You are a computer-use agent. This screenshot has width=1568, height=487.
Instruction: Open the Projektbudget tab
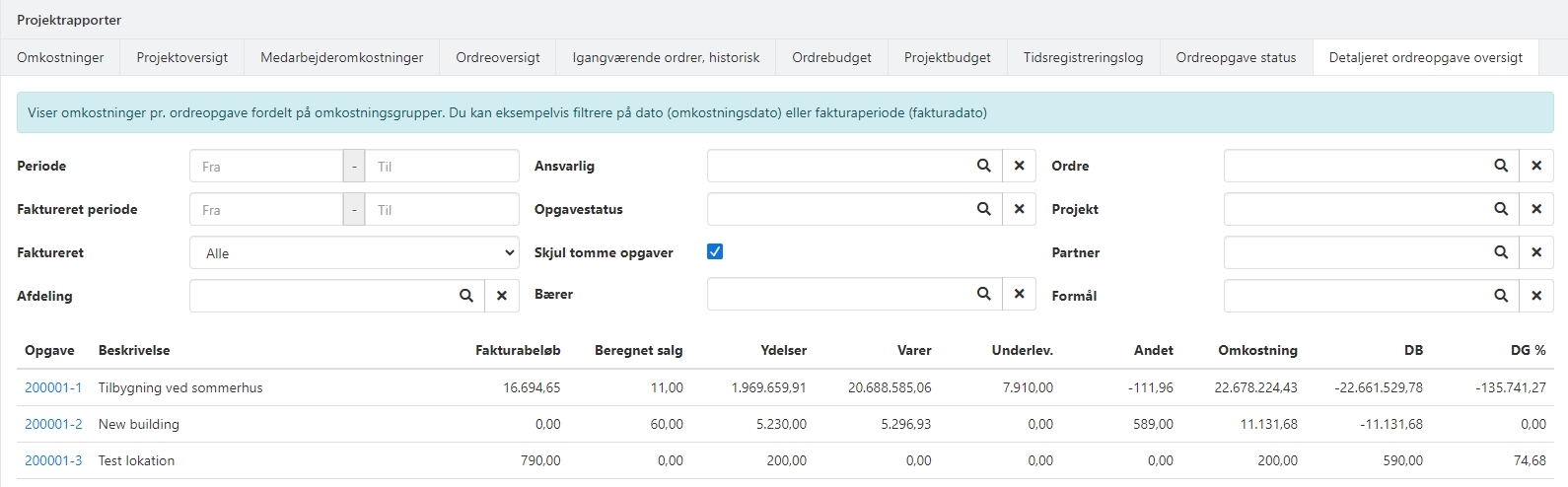click(948, 57)
